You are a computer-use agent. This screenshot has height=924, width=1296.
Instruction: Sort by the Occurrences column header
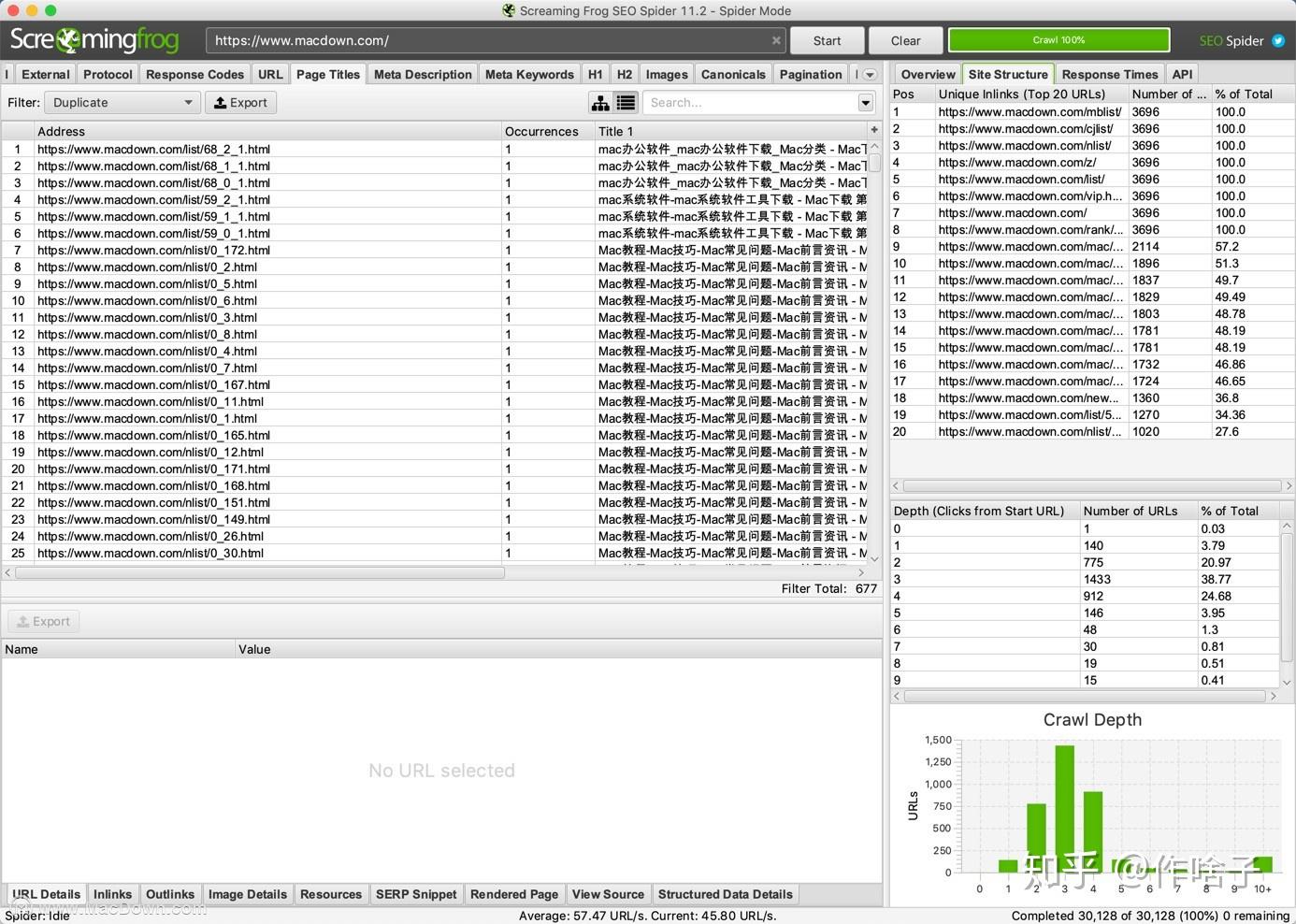[548, 131]
